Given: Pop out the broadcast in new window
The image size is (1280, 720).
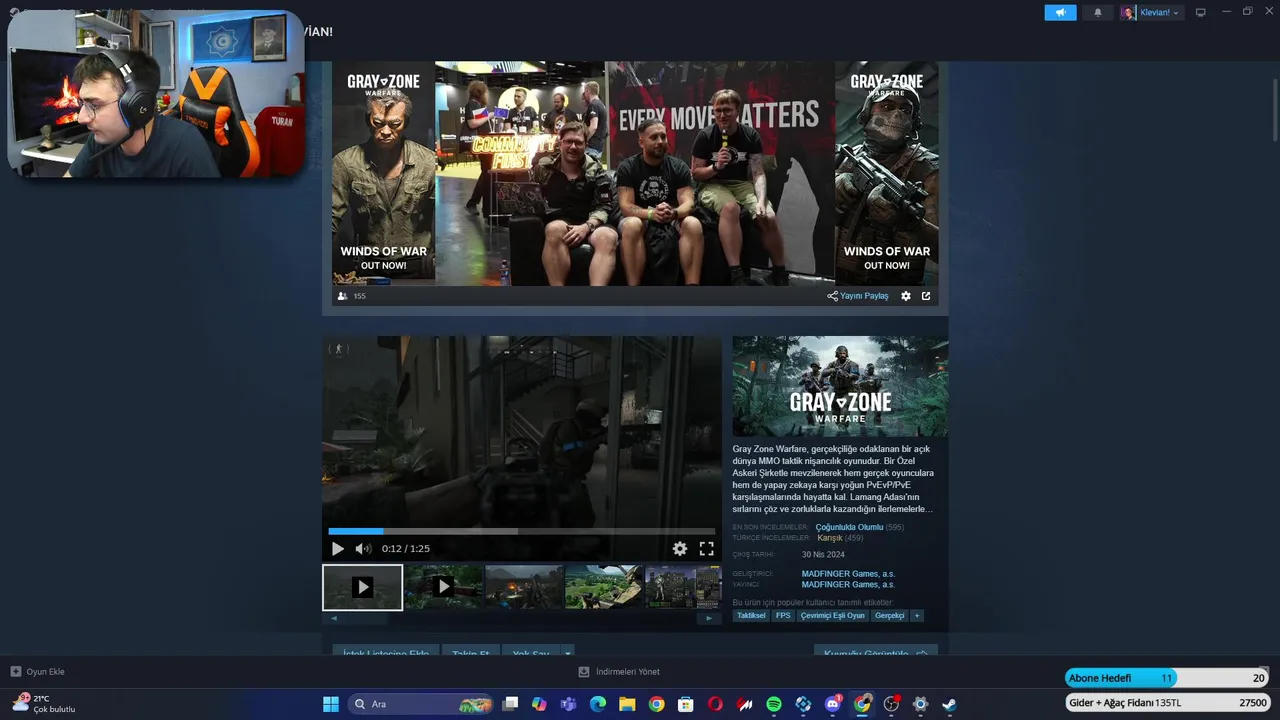Looking at the screenshot, I should (x=926, y=296).
